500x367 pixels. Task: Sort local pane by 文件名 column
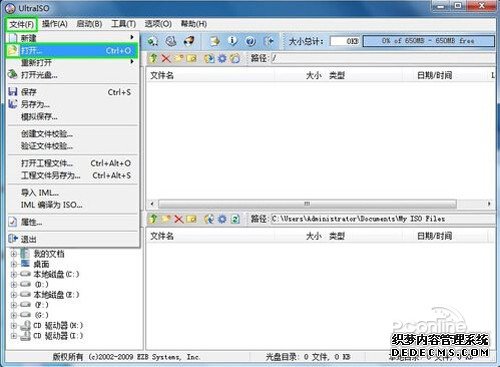tap(211, 236)
